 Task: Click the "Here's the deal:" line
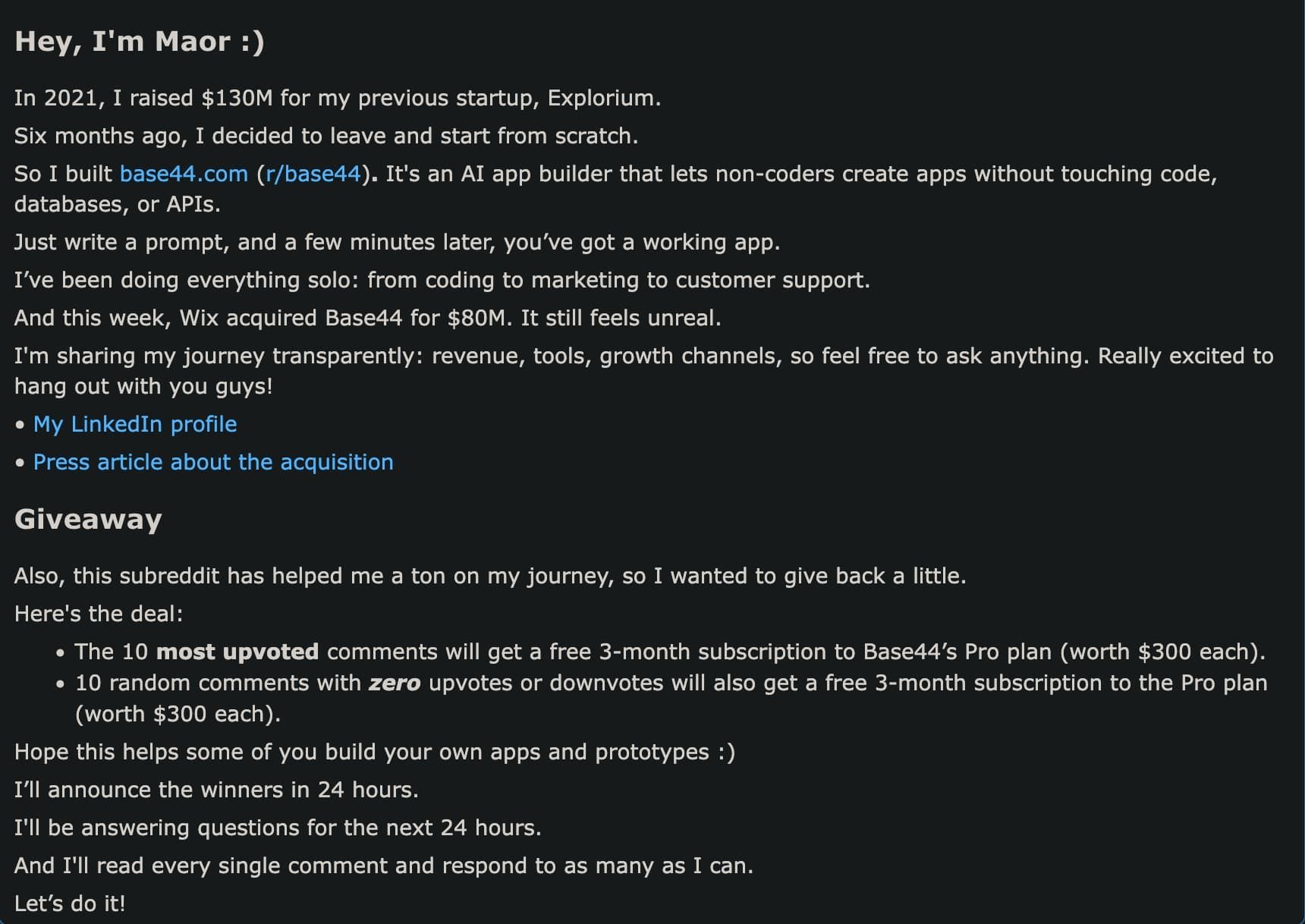pyautogui.click(x=99, y=614)
